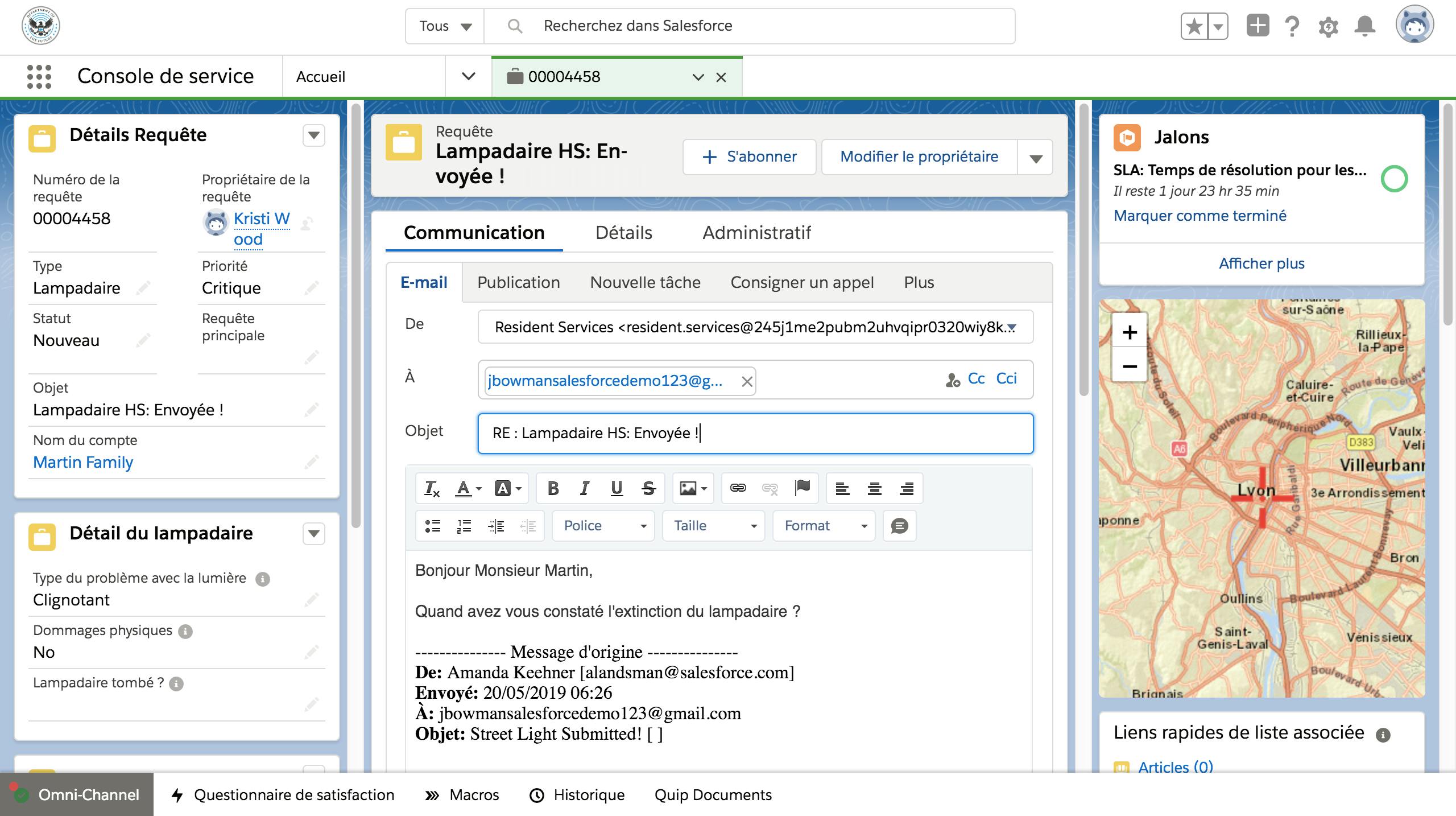Insert a numbered list
This screenshot has height=816, width=1456.
[464, 526]
